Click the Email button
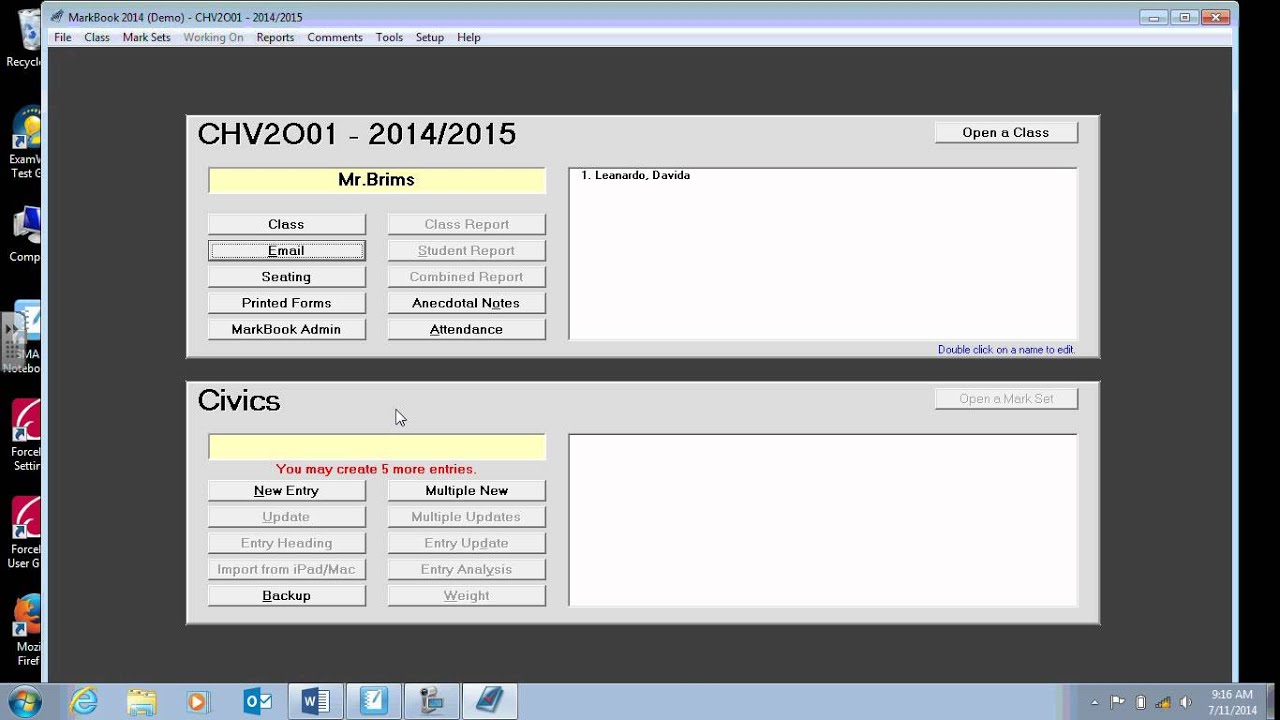The width and height of the screenshot is (1280, 720). (x=286, y=250)
